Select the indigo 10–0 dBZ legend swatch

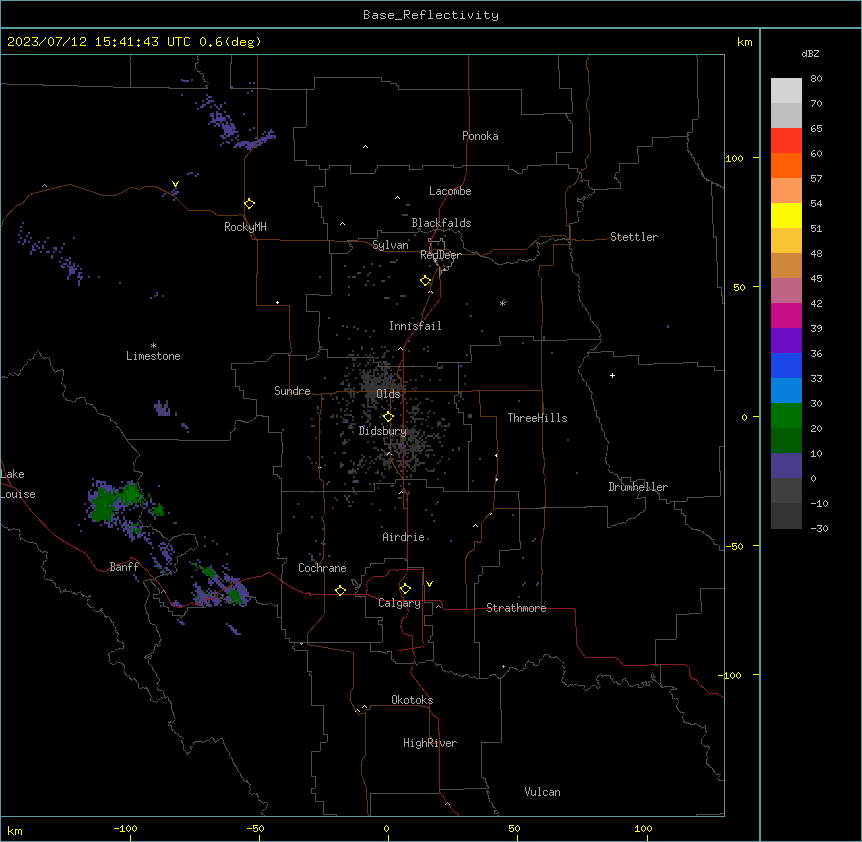tap(786, 466)
